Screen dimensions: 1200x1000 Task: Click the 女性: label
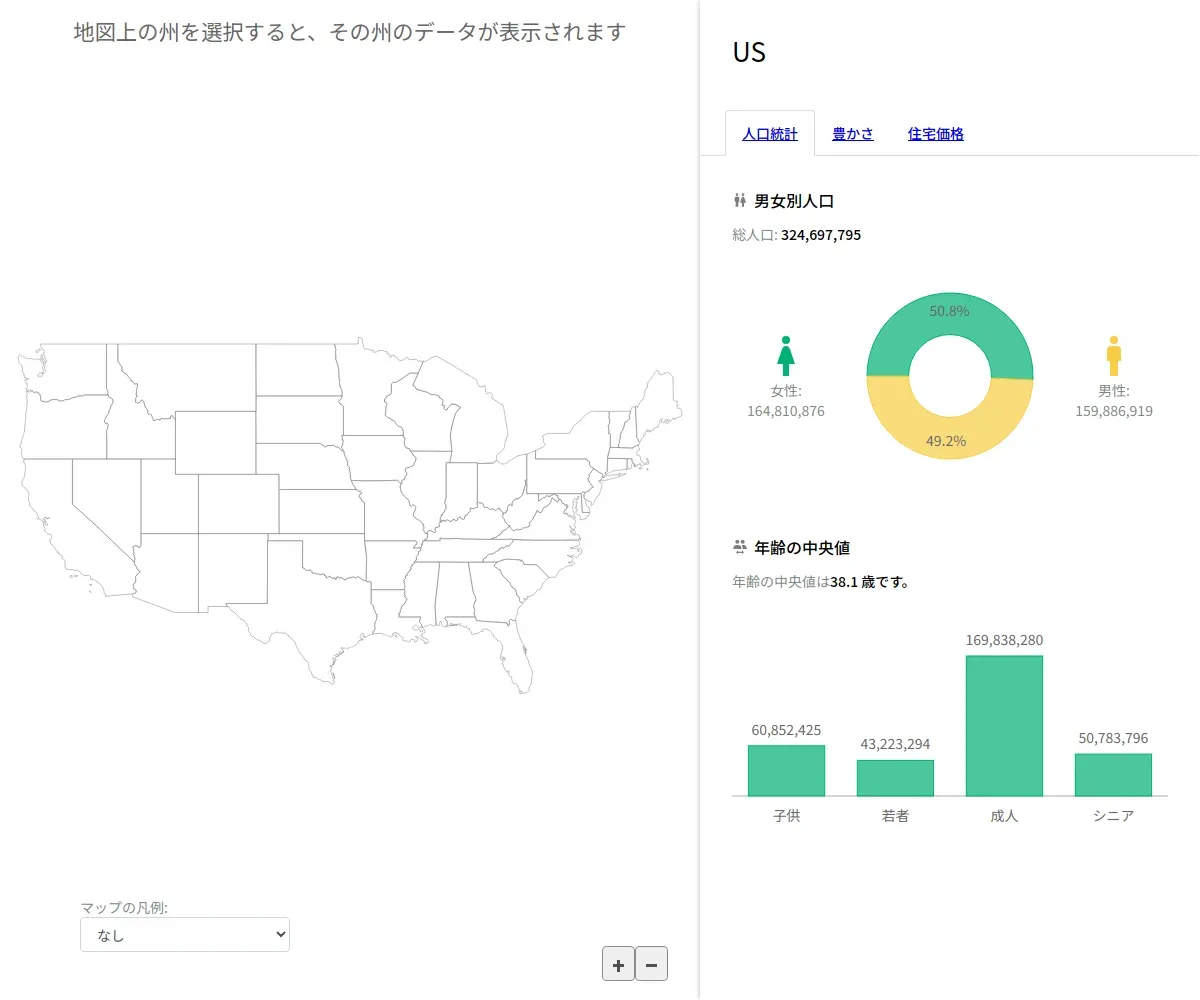tap(786, 391)
